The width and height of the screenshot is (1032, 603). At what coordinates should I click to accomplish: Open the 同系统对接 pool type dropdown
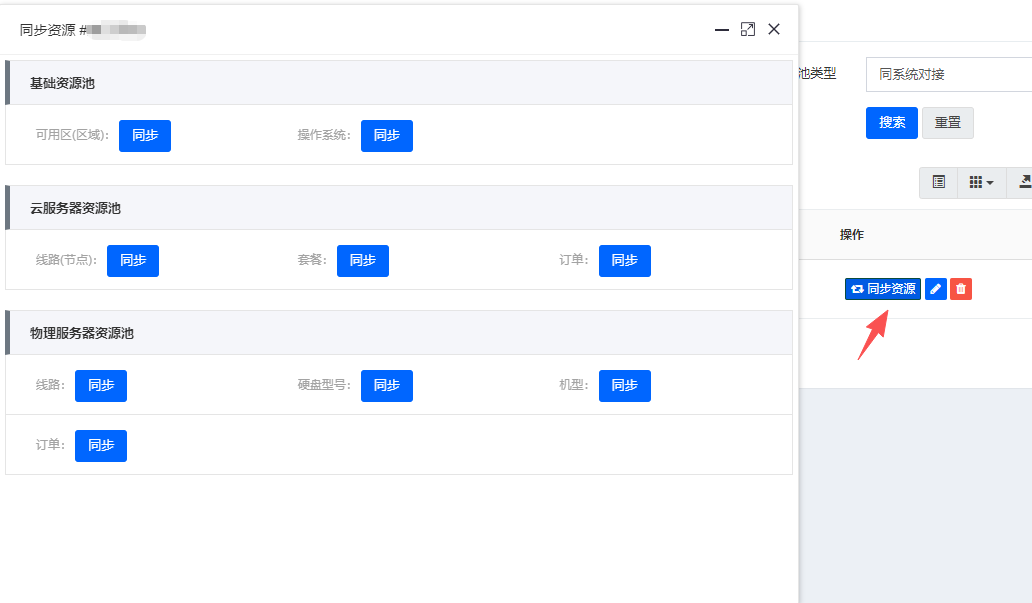[948, 74]
